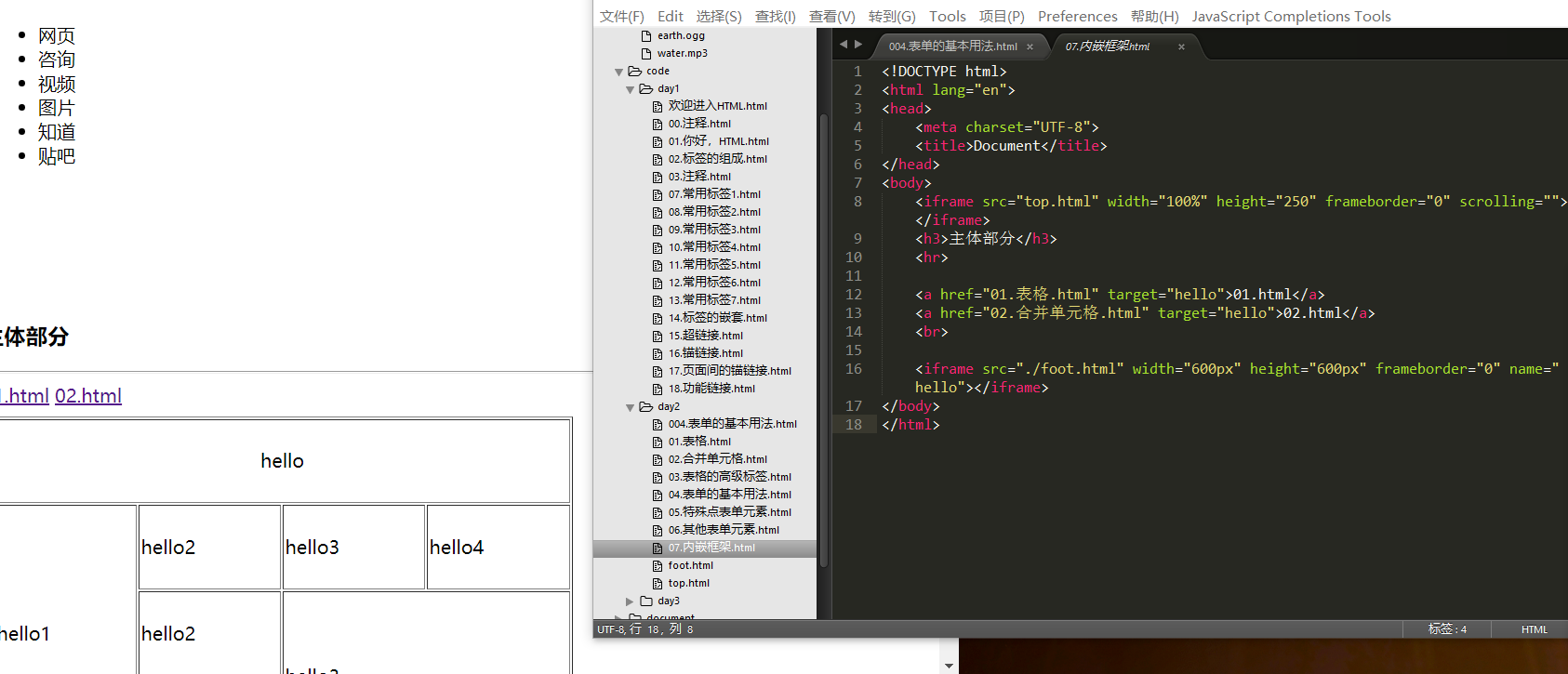Open the 查找(I) menu
The image size is (1568, 674).
tap(776, 16)
